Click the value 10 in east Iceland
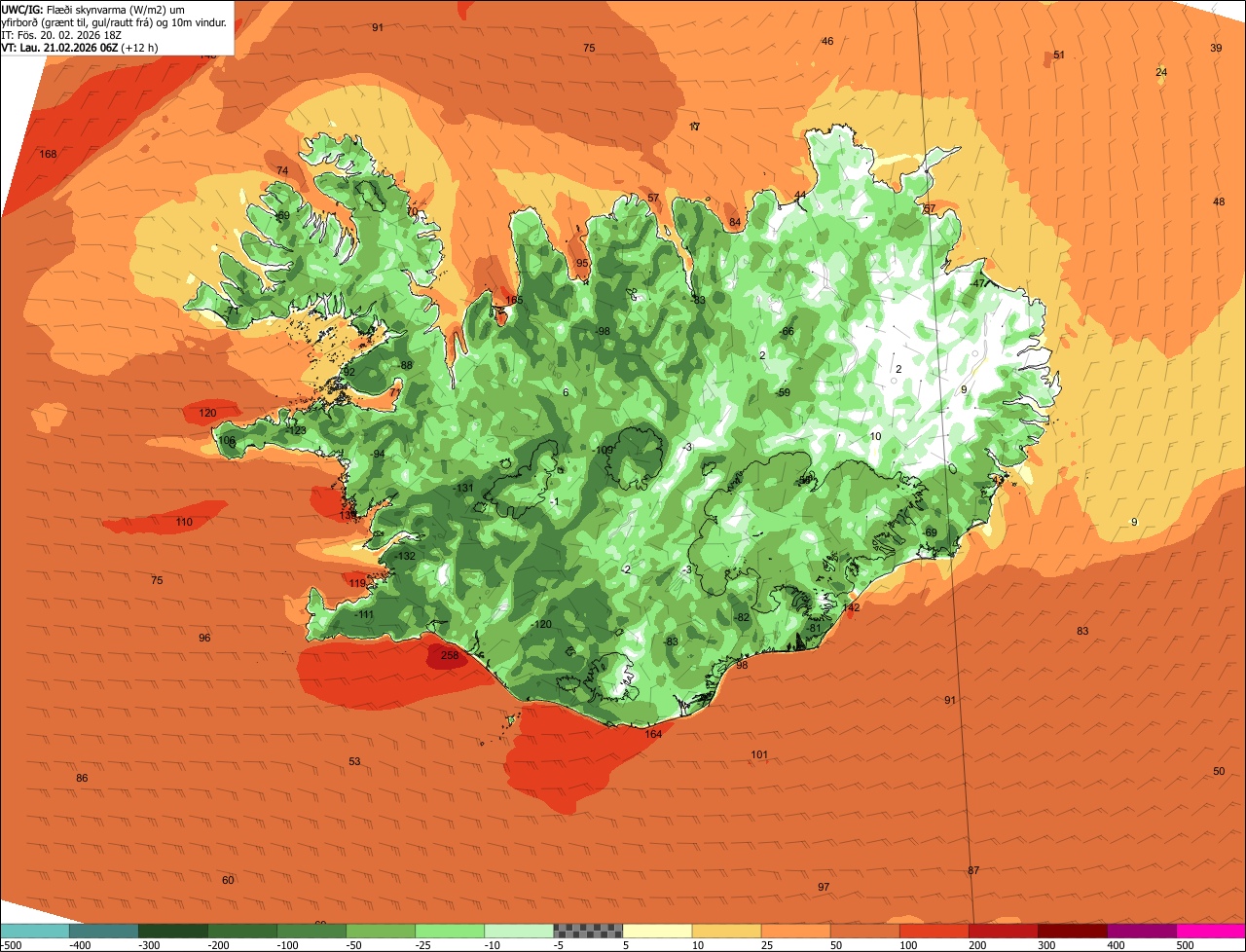The height and width of the screenshot is (952, 1246). tap(875, 436)
